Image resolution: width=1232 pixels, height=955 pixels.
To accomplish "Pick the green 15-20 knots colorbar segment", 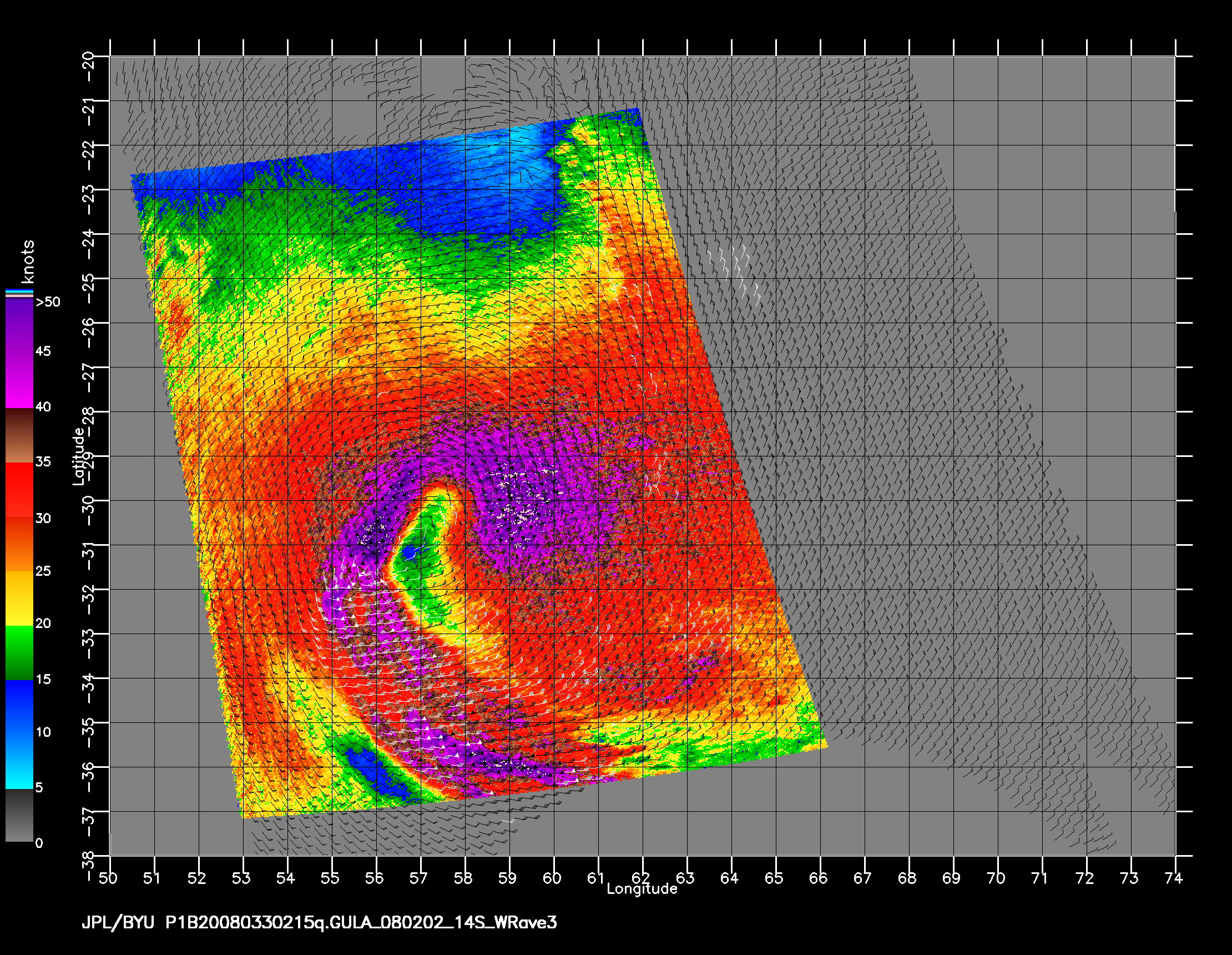I will [x=19, y=653].
